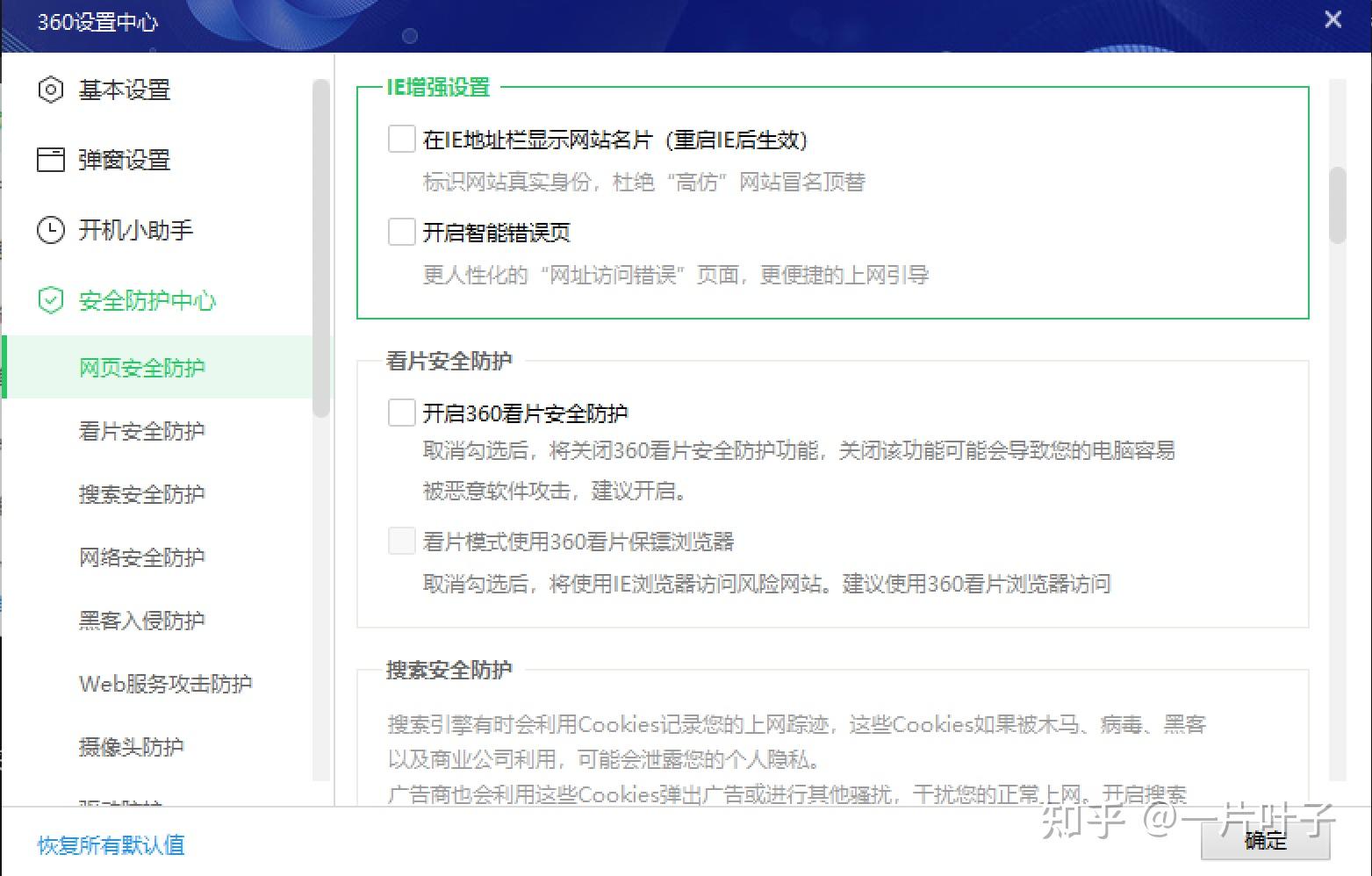Image resolution: width=1372 pixels, height=876 pixels.
Task: Select 摄像头防护 in sidebar
Action: [x=131, y=746]
